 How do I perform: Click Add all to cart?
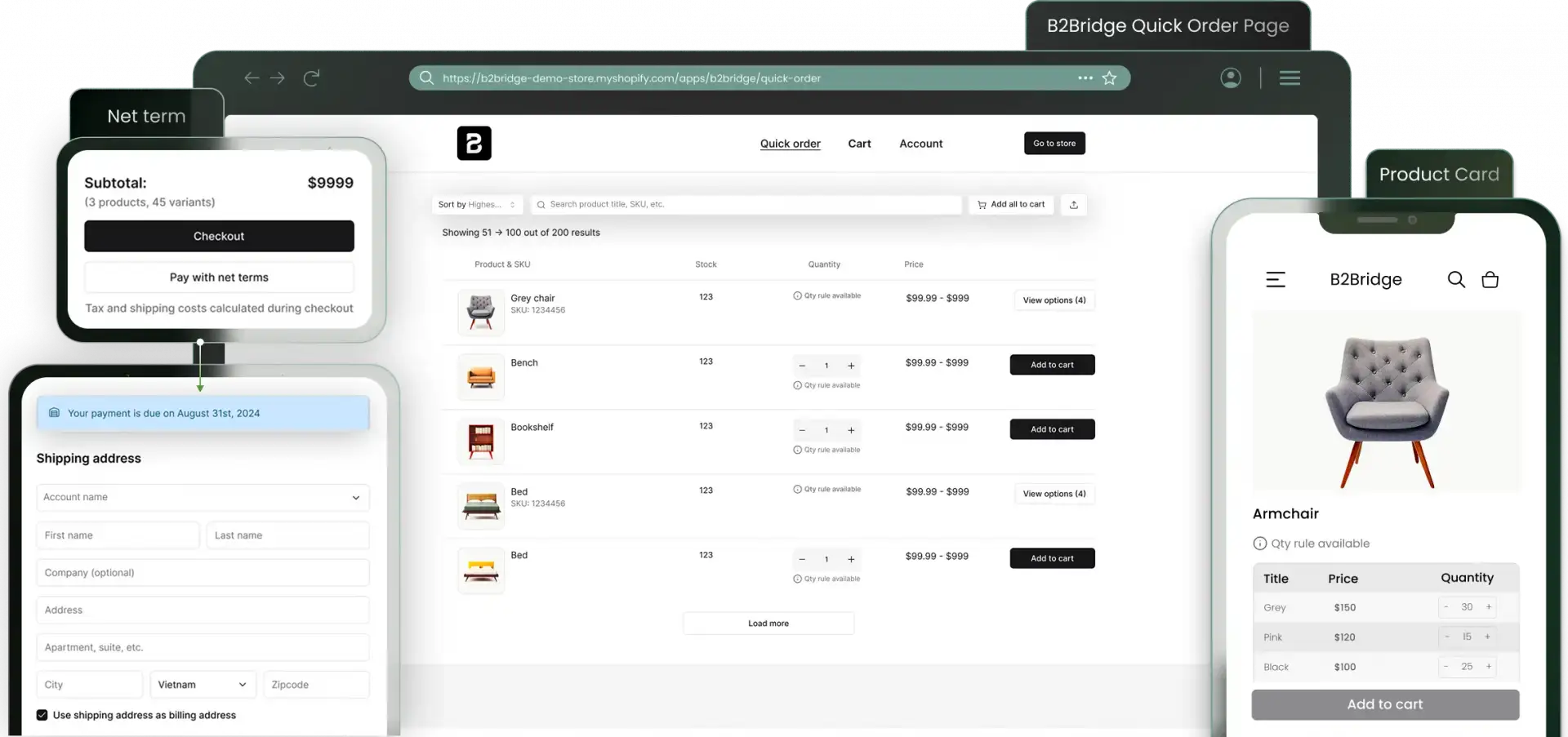pos(1011,204)
